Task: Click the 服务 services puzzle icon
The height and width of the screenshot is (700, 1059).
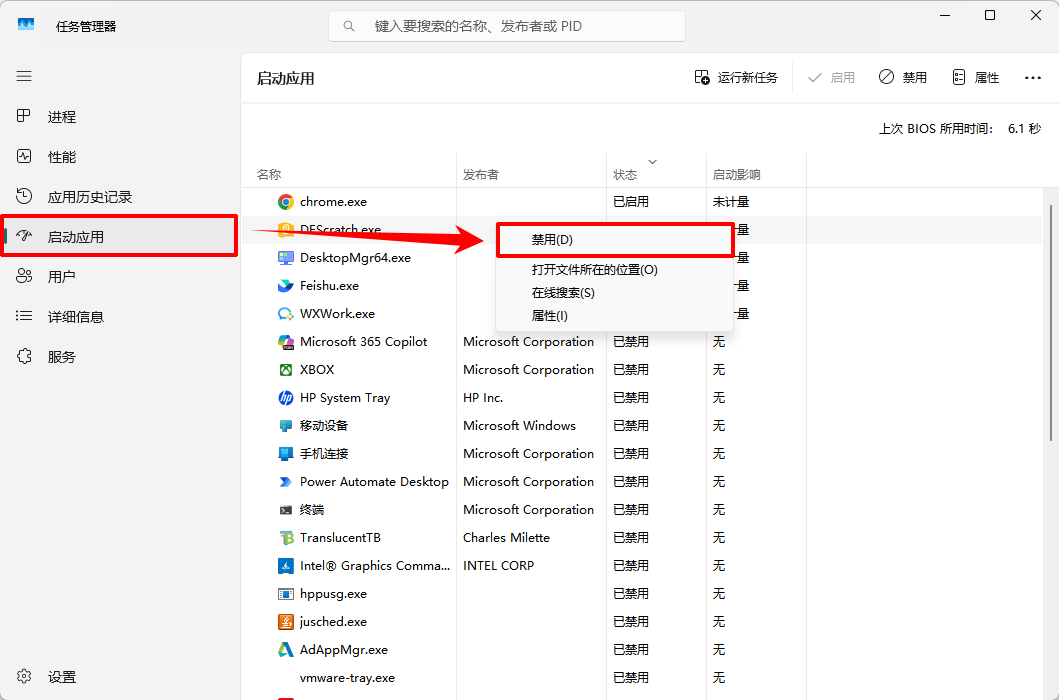Action: coord(24,357)
